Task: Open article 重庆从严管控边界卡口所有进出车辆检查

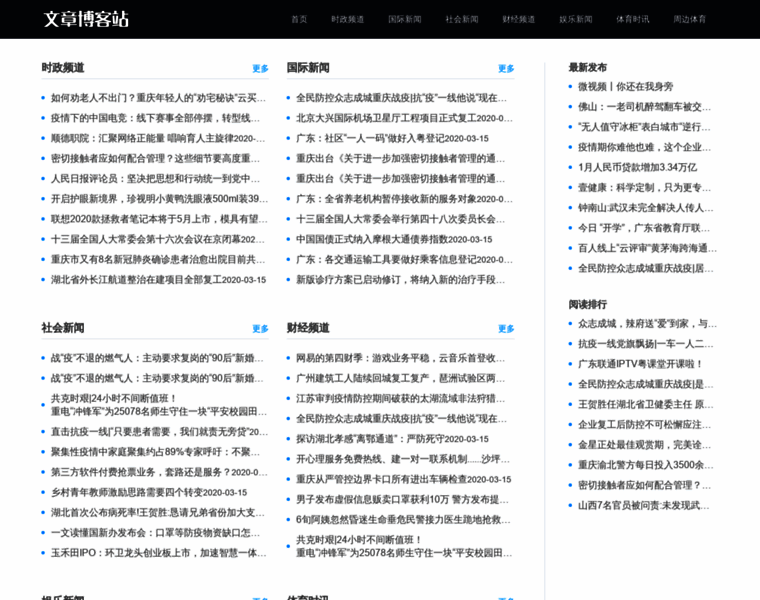Action: [404, 479]
